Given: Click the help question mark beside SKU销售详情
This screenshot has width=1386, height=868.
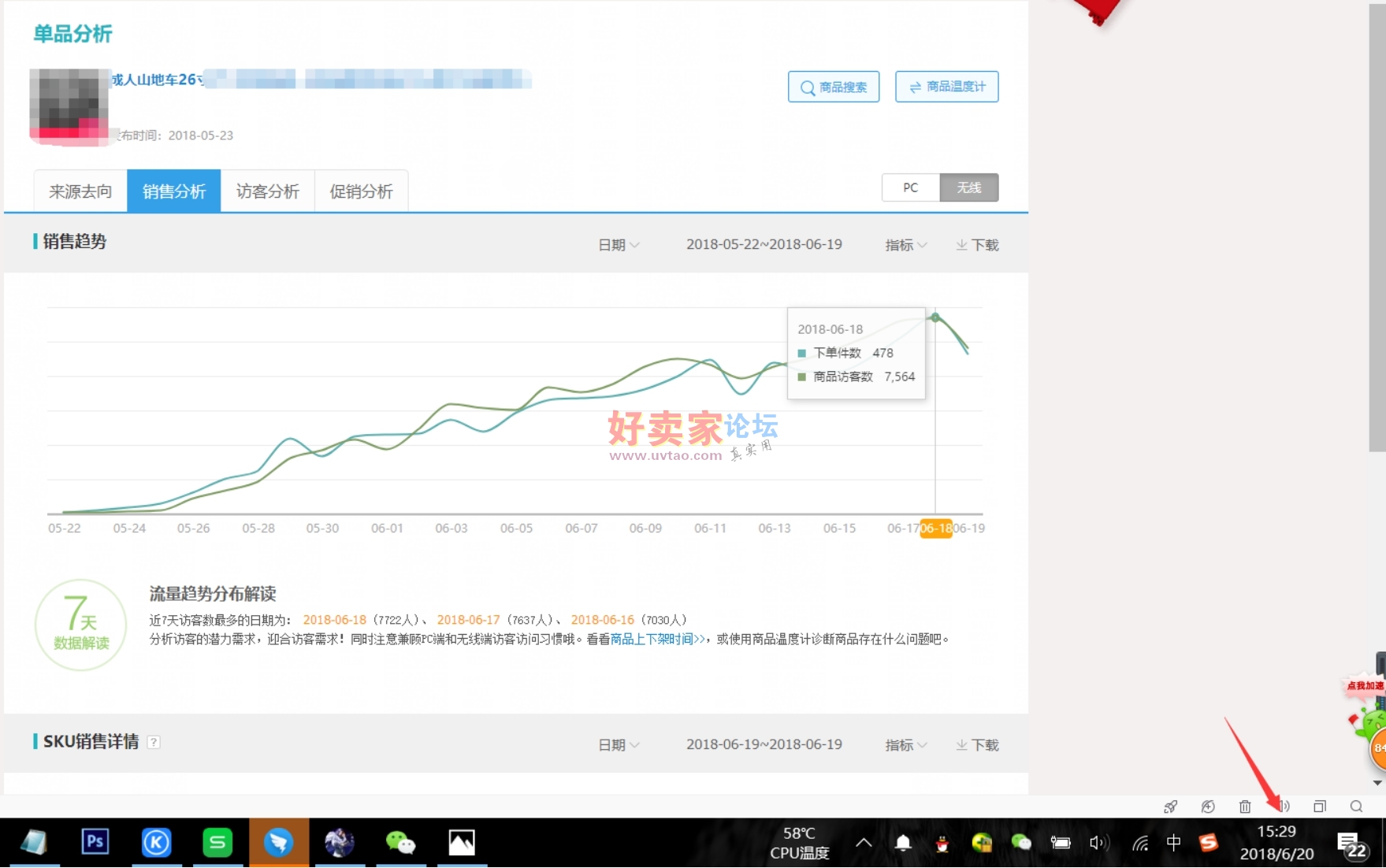Looking at the screenshot, I should (x=154, y=742).
